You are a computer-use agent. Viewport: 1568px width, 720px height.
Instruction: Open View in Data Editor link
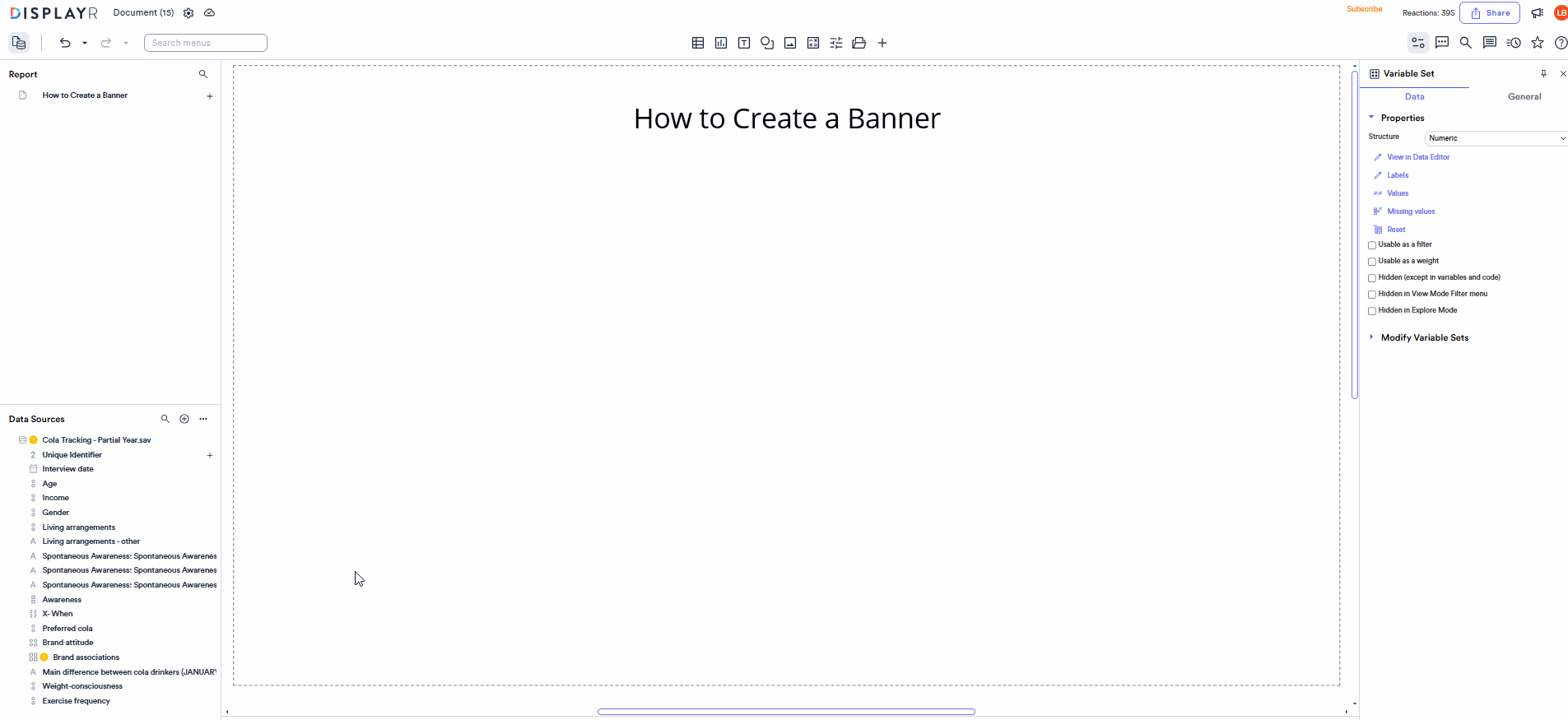[x=1418, y=157]
